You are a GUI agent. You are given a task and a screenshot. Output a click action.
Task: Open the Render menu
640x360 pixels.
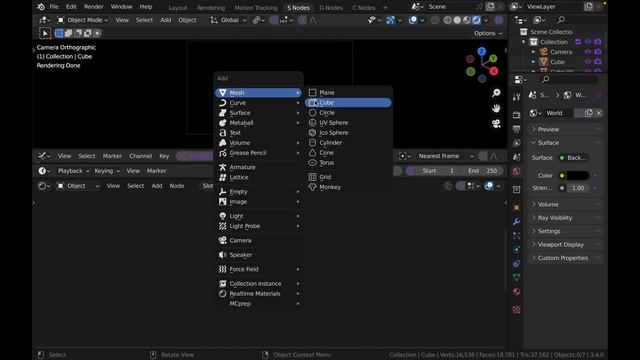coord(93,7)
